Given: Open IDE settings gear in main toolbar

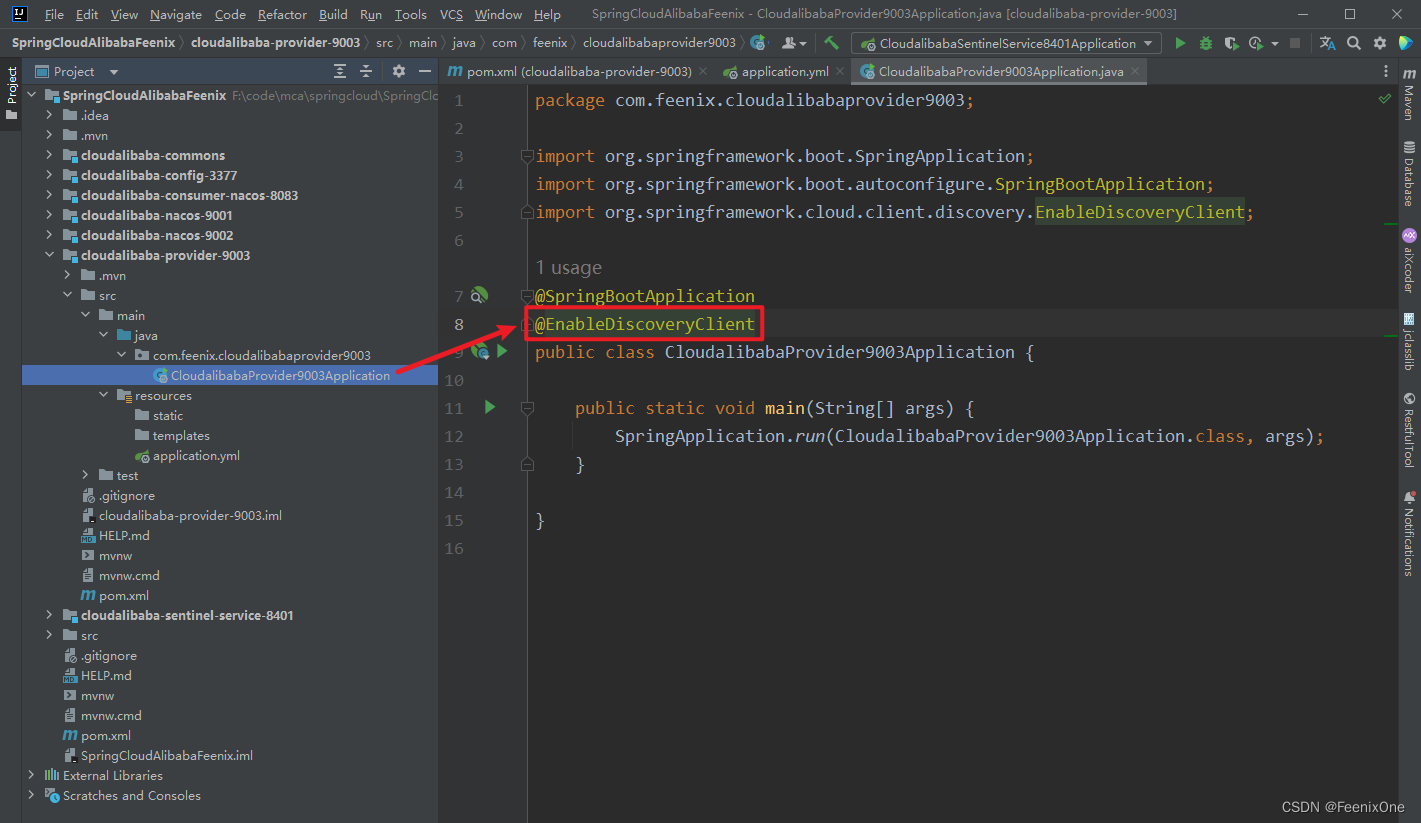Looking at the screenshot, I should (x=1380, y=43).
